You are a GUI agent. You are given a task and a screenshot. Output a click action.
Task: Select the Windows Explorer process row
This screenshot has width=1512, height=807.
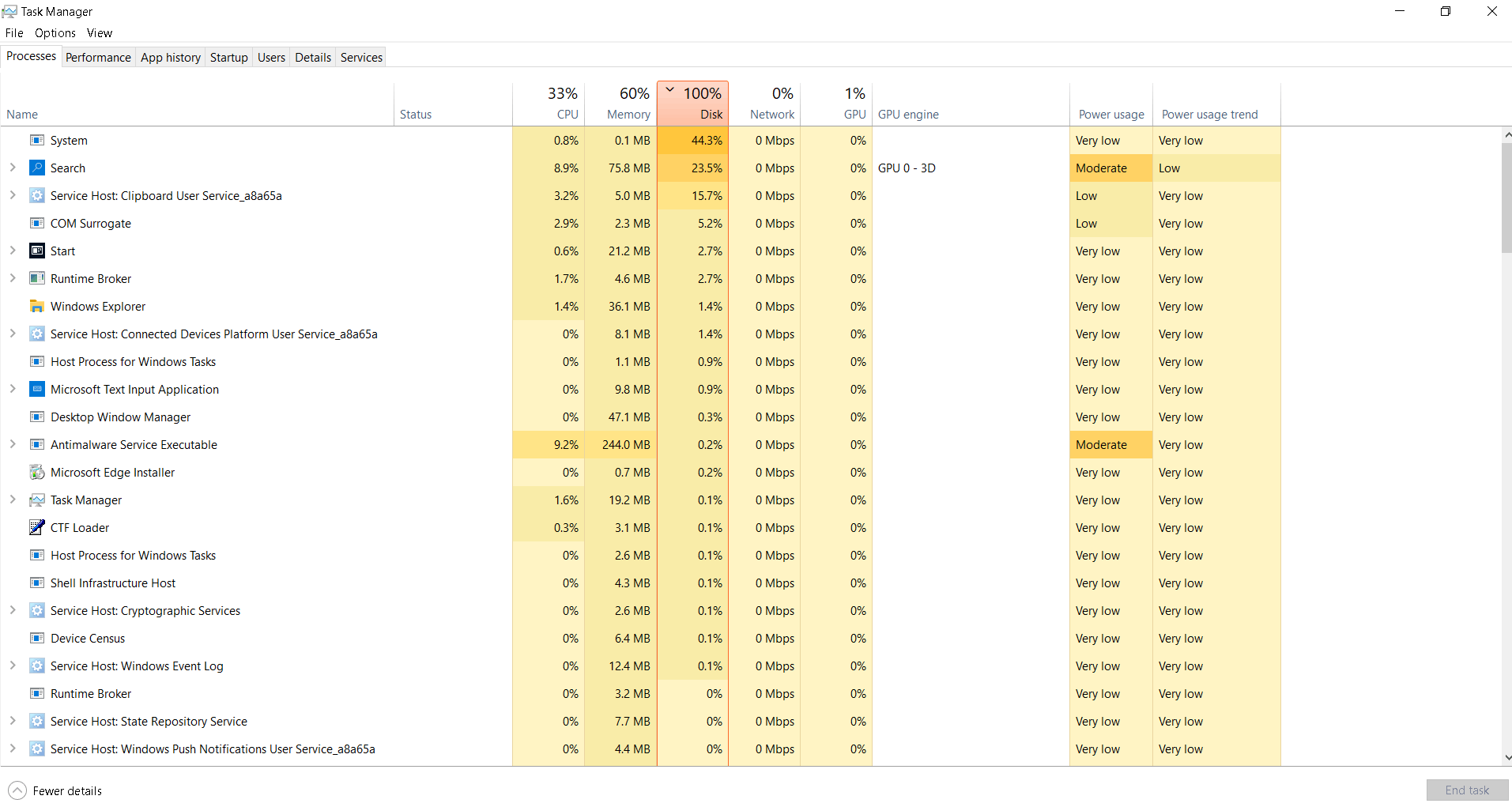pos(640,306)
